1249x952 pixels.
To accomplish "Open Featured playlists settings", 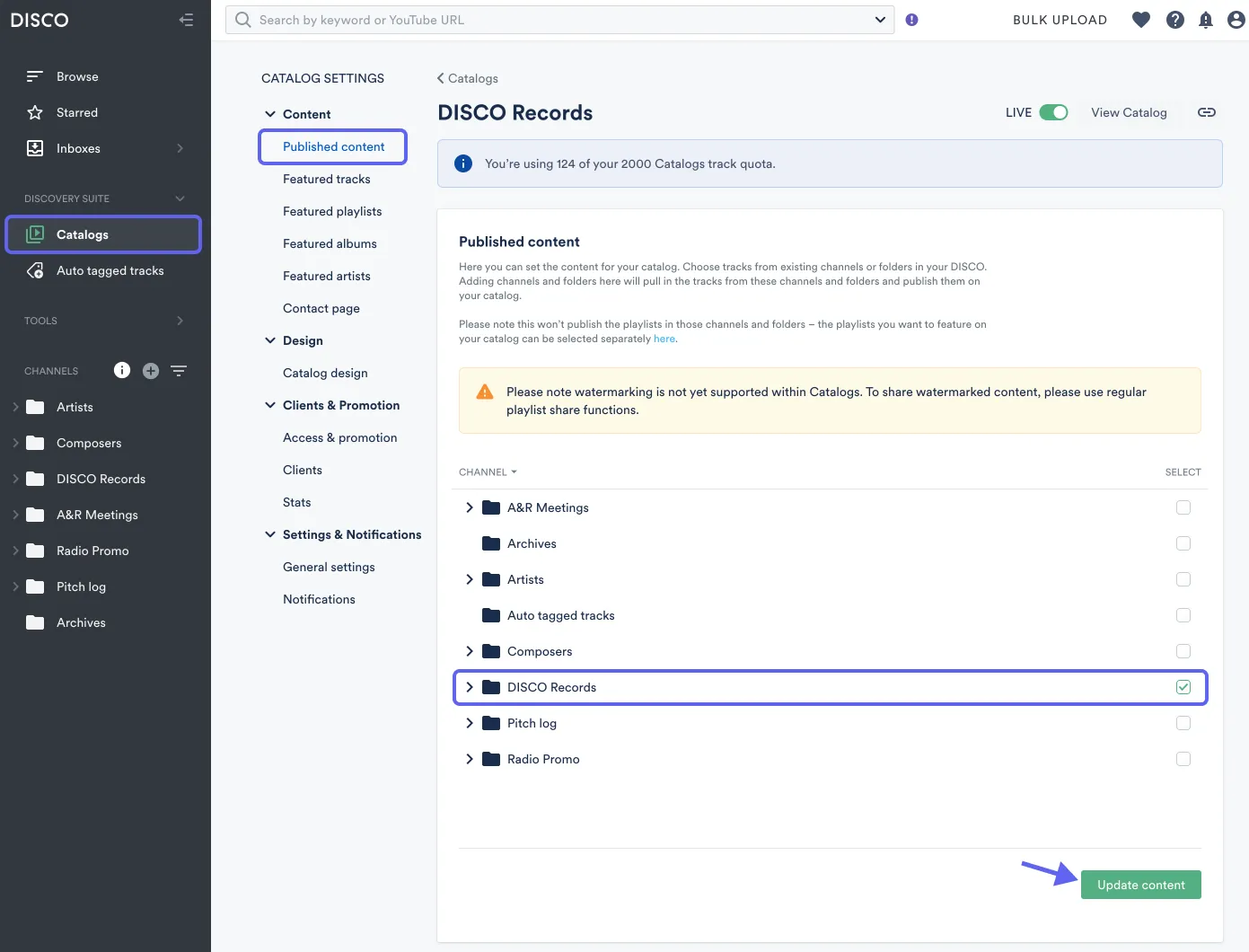I will tap(332, 211).
